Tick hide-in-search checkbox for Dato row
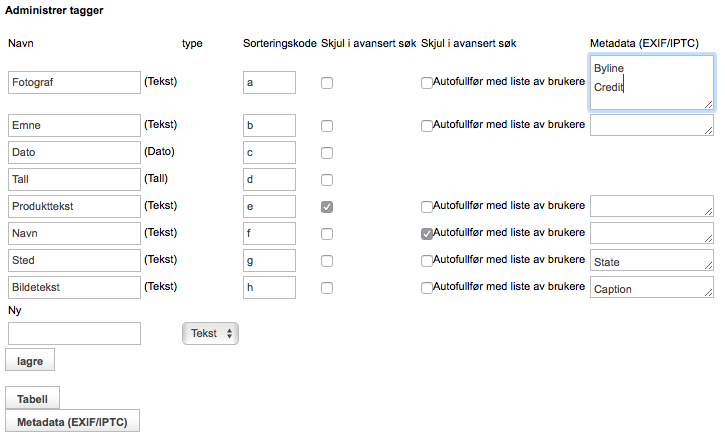725x439 pixels. pyautogui.click(x=327, y=153)
